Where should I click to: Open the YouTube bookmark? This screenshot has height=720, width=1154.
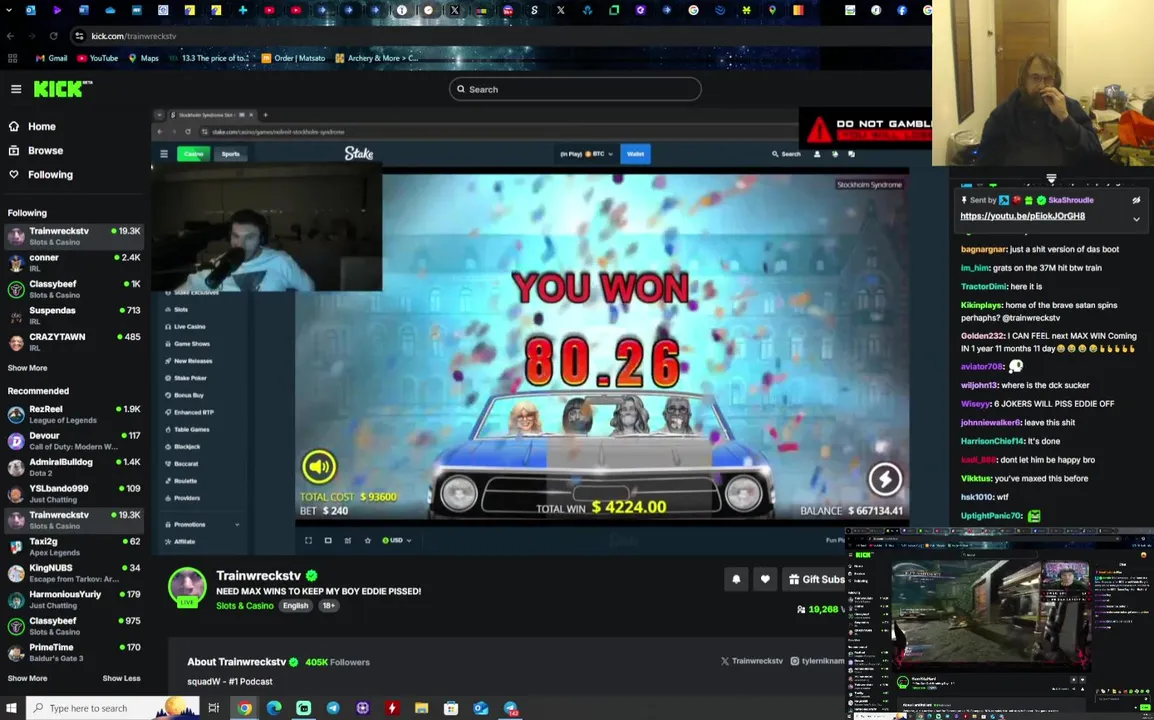tap(97, 58)
